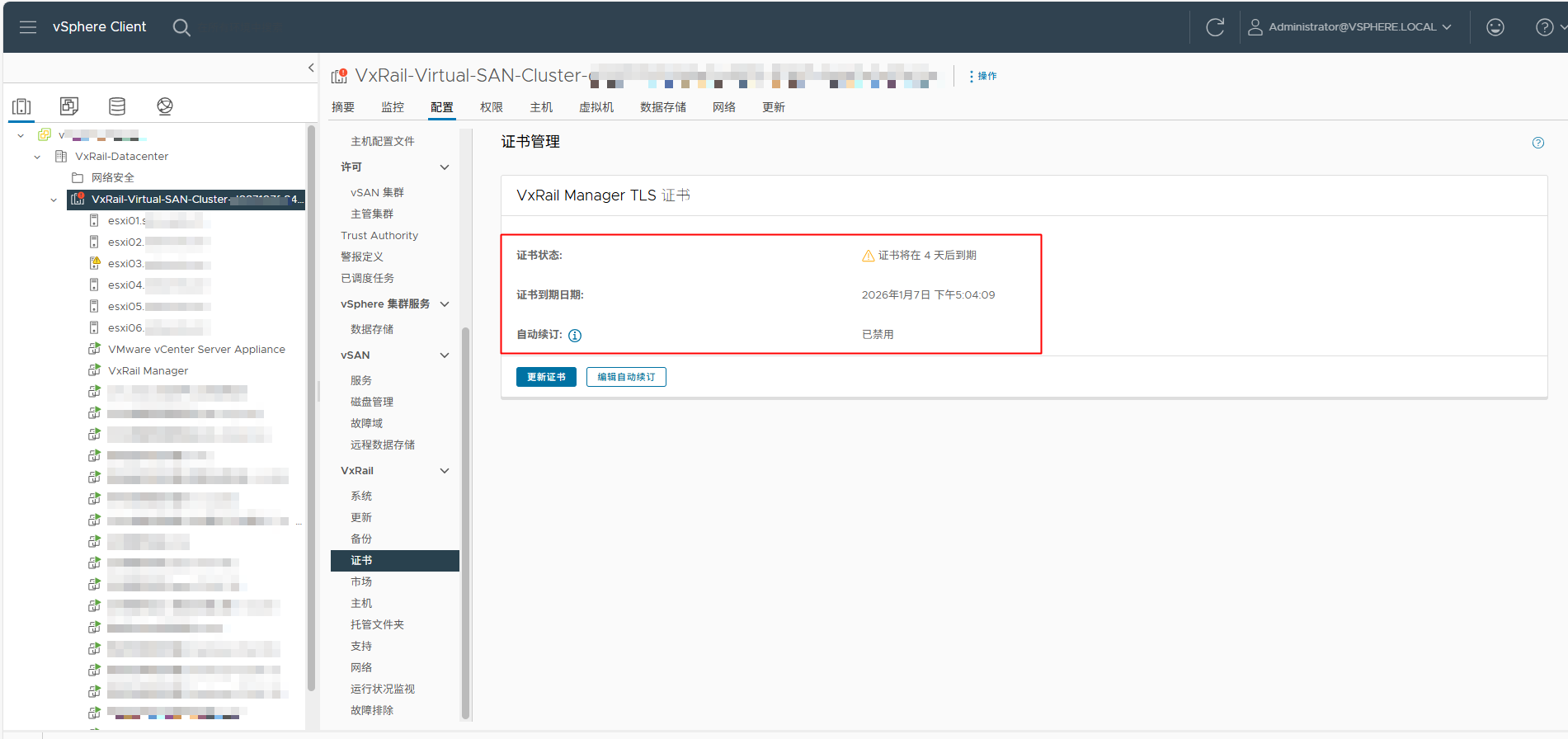Select 故障域 under vSAN
The width and height of the screenshot is (1568, 739).
point(366,423)
